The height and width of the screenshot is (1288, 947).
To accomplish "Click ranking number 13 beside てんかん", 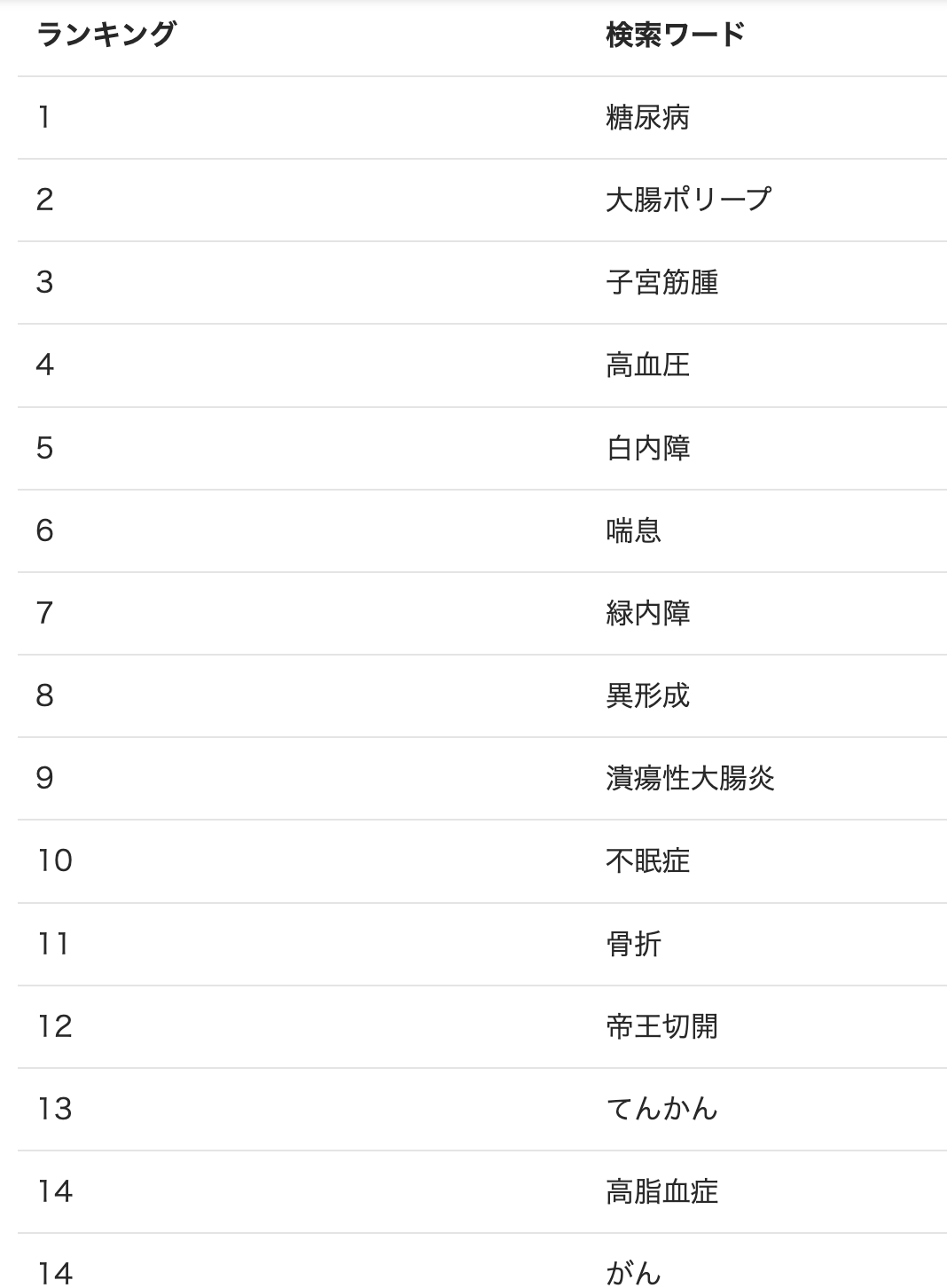I will coord(54,1109).
